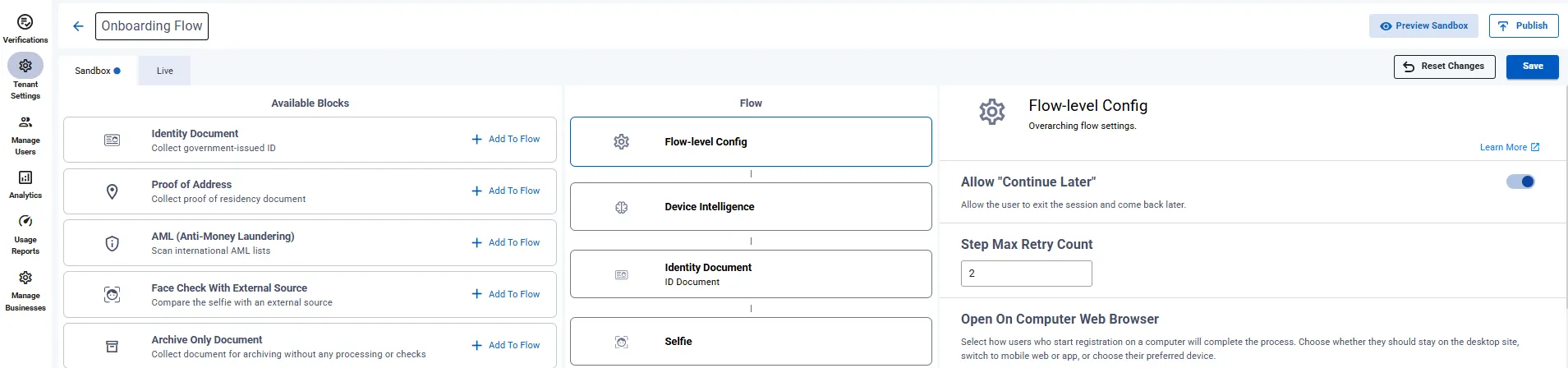Add Identity Document to flow
The width and height of the screenshot is (1568, 368).
(x=506, y=140)
